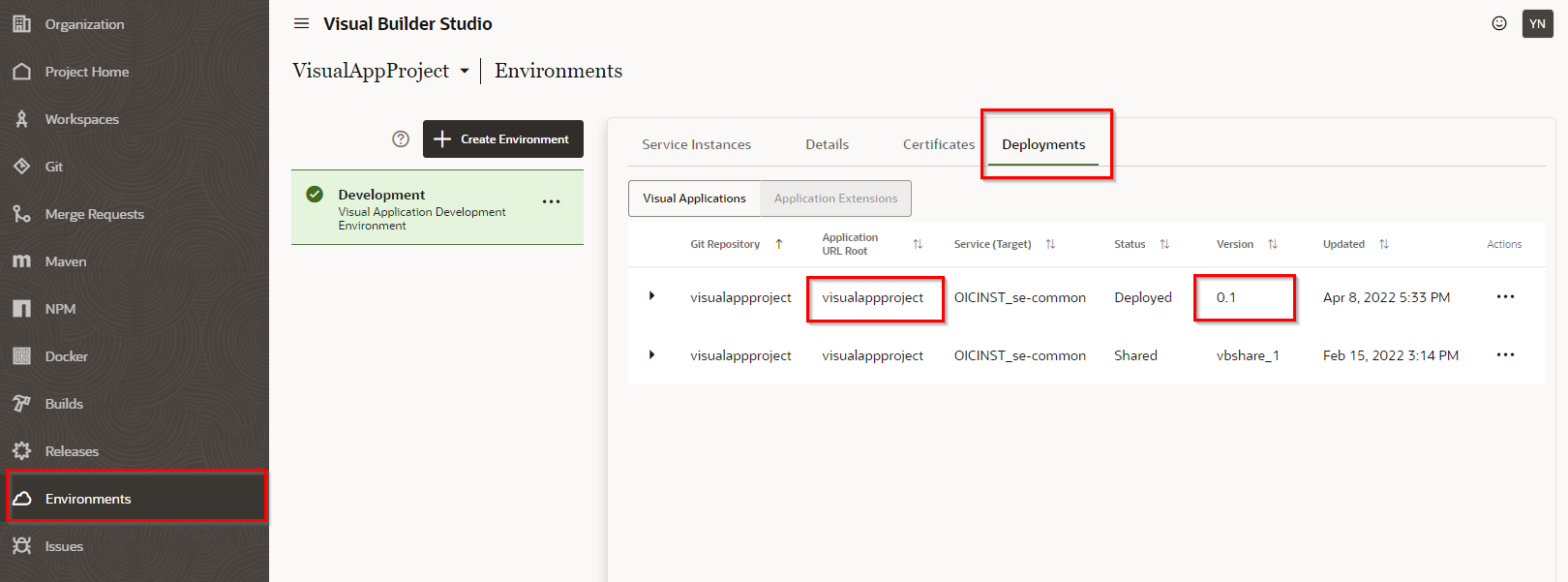Open VisualAppProject project dropdown
Screen dimensions: 1568x582
point(465,71)
